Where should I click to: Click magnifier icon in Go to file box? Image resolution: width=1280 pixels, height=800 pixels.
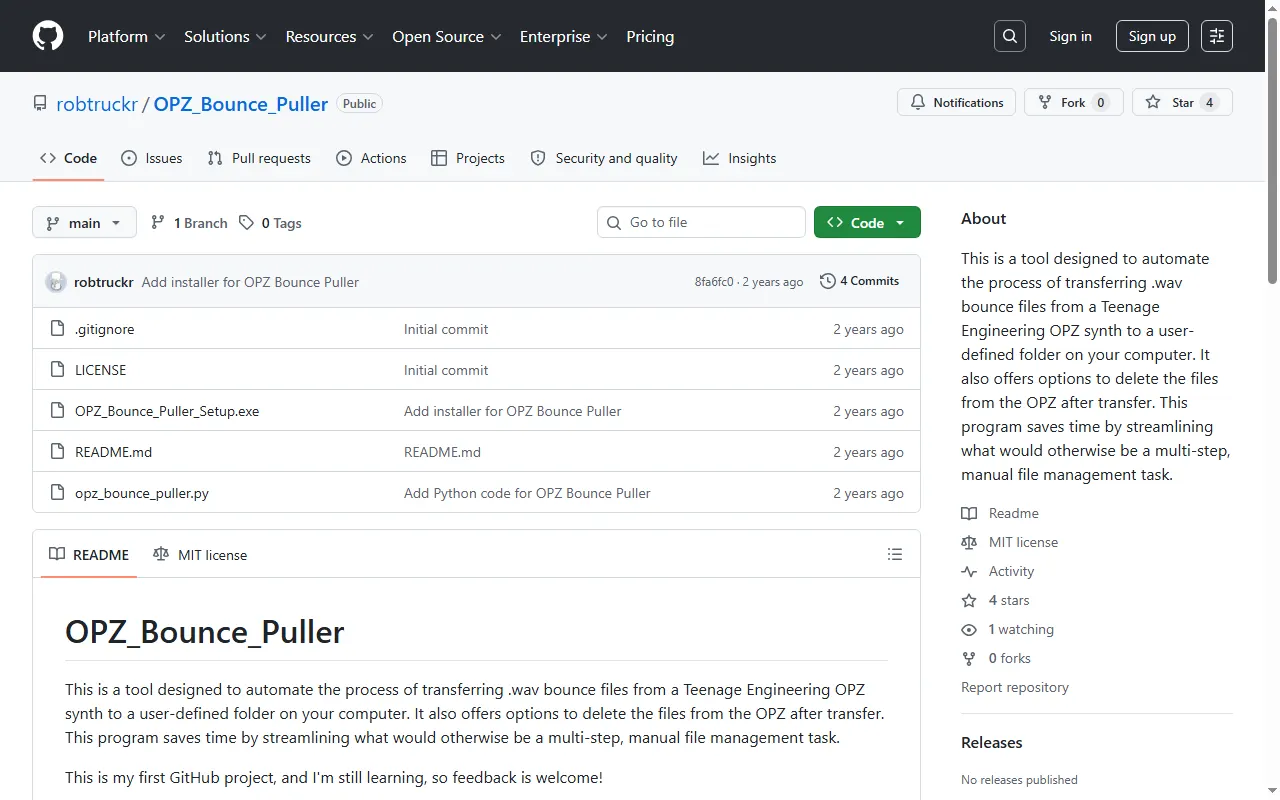pyautogui.click(x=615, y=223)
